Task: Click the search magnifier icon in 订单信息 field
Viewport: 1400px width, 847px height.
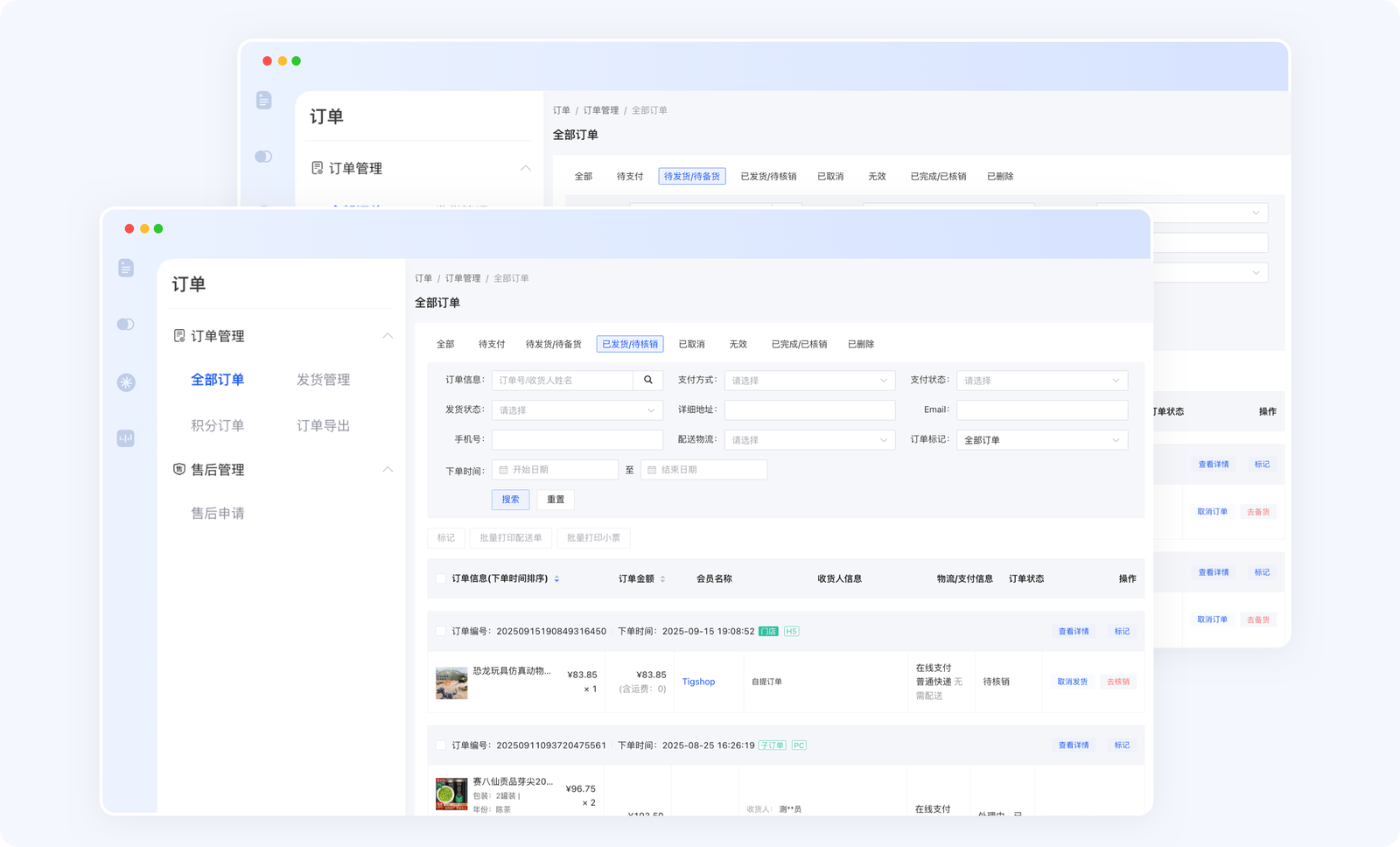Action: [648, 380]
